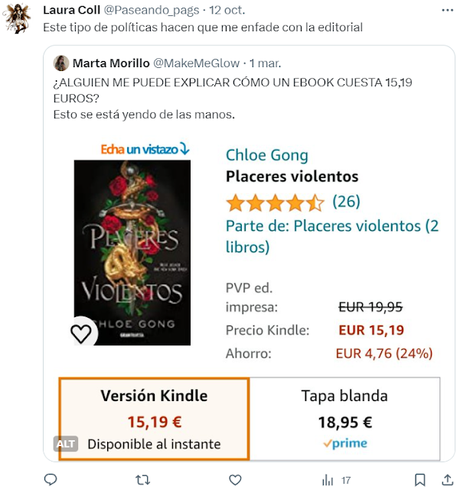Open the Placeres Violentos book cover image

(132, 253)
